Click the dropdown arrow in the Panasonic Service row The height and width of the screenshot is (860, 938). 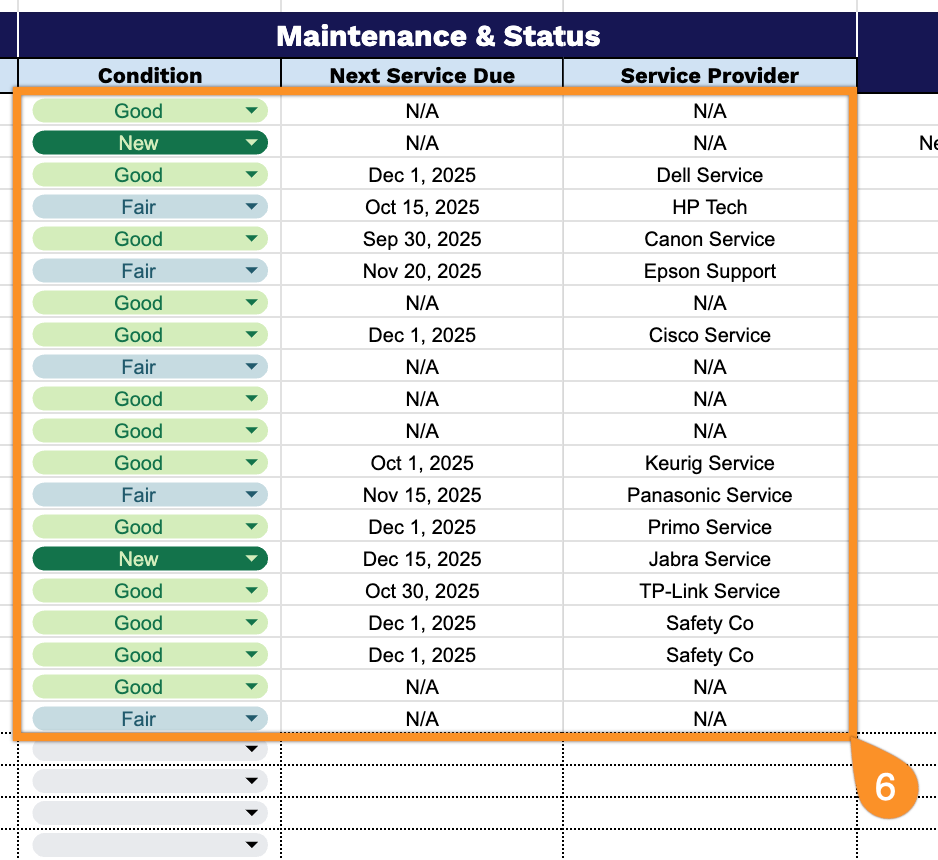(251, 495)
